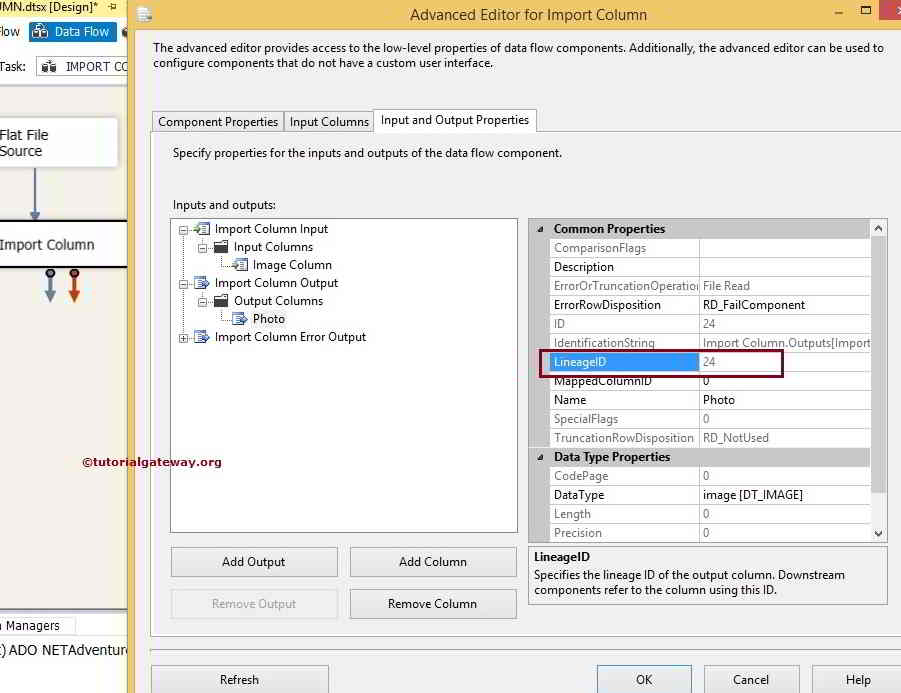Viewport: 901px width, 693px height.
Task: Select the Image Column item icon
Action: 241,265
